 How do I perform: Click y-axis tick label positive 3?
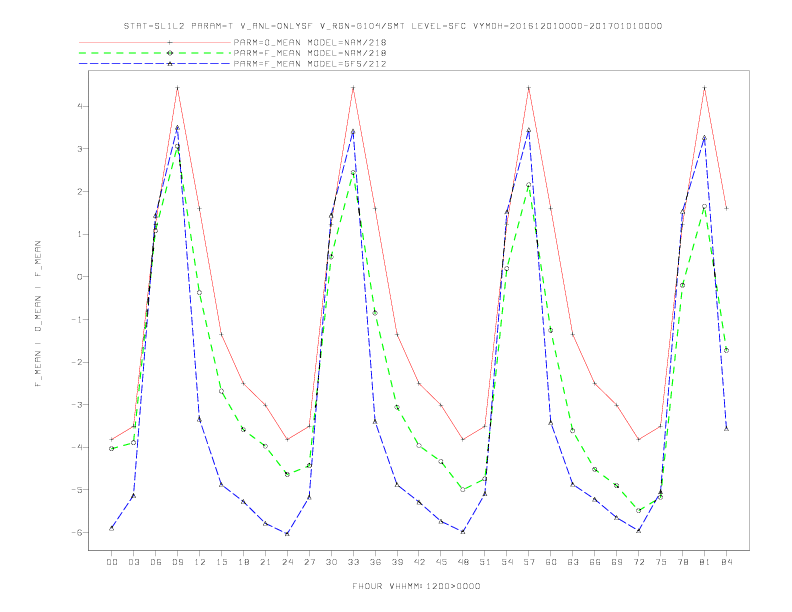(x=80, y=149)
